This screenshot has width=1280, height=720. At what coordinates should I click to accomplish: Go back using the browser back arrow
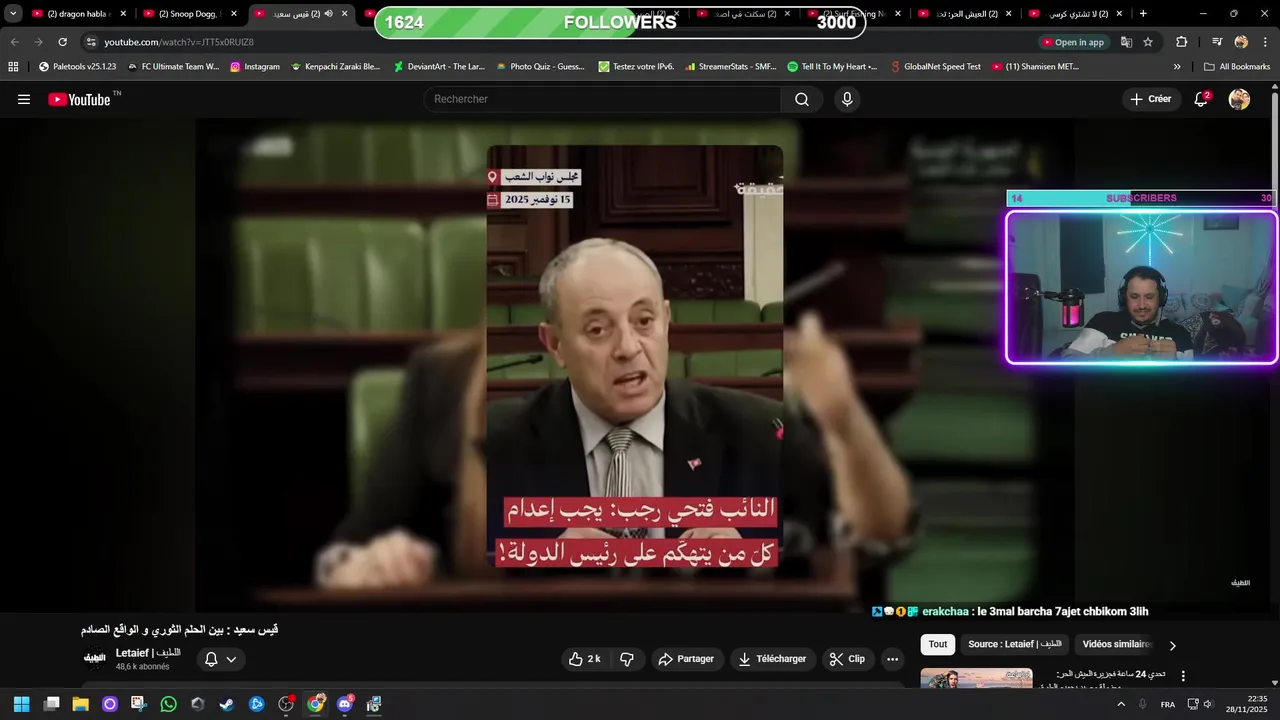coord(14,42)
